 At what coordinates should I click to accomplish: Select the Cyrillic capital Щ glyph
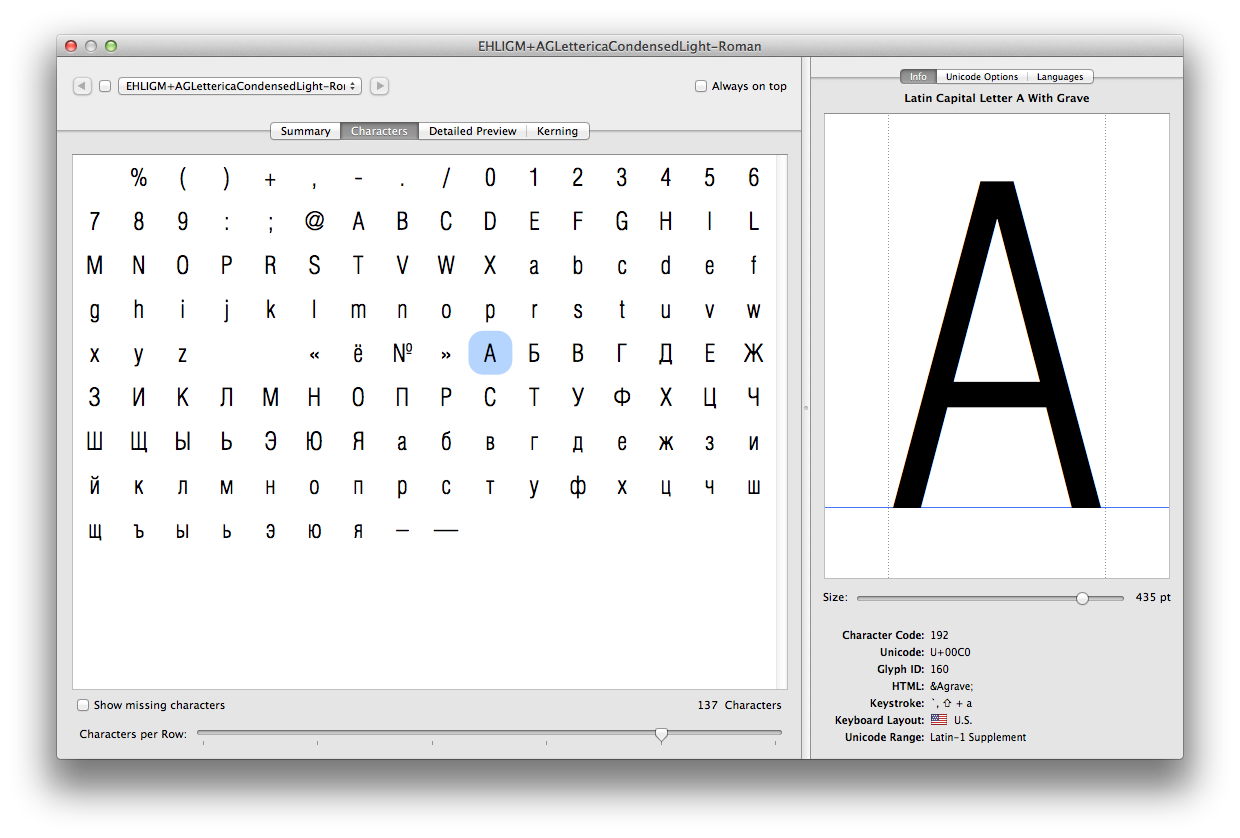pyautogui.click(x=139, y=442)
